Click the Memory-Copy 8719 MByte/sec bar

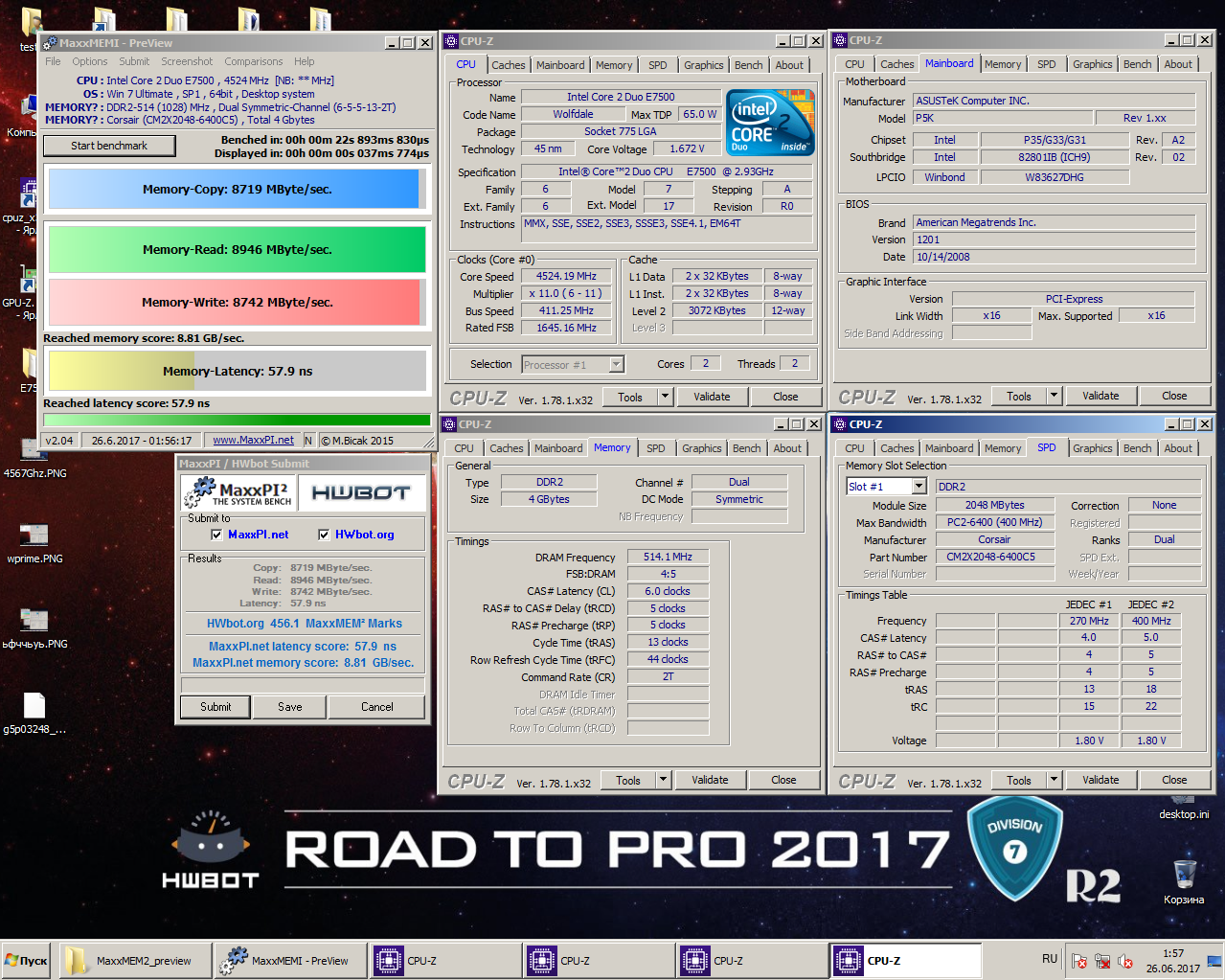click(237, 189)
